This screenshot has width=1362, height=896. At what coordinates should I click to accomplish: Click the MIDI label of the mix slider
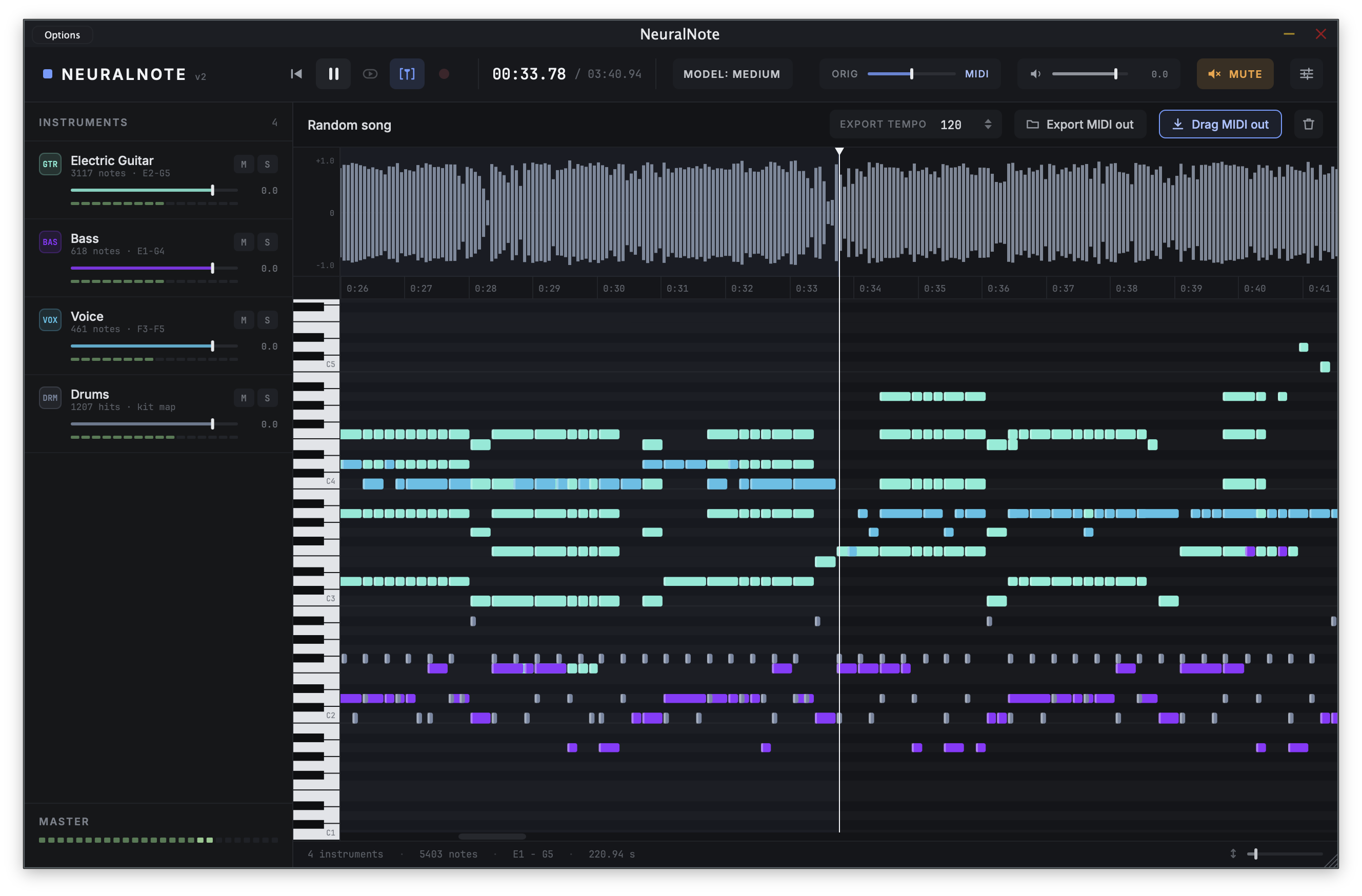pyautogui.click(x=977, y=74)
